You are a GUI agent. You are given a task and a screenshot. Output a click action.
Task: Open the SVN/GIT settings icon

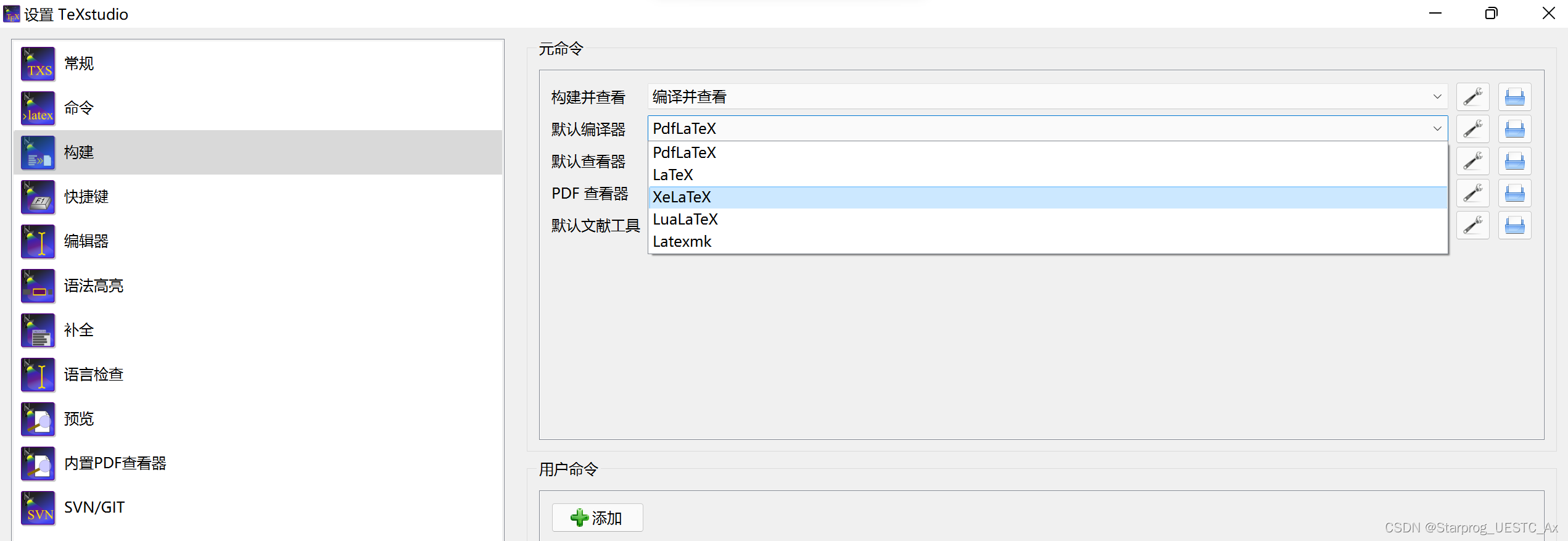point(38,508)
